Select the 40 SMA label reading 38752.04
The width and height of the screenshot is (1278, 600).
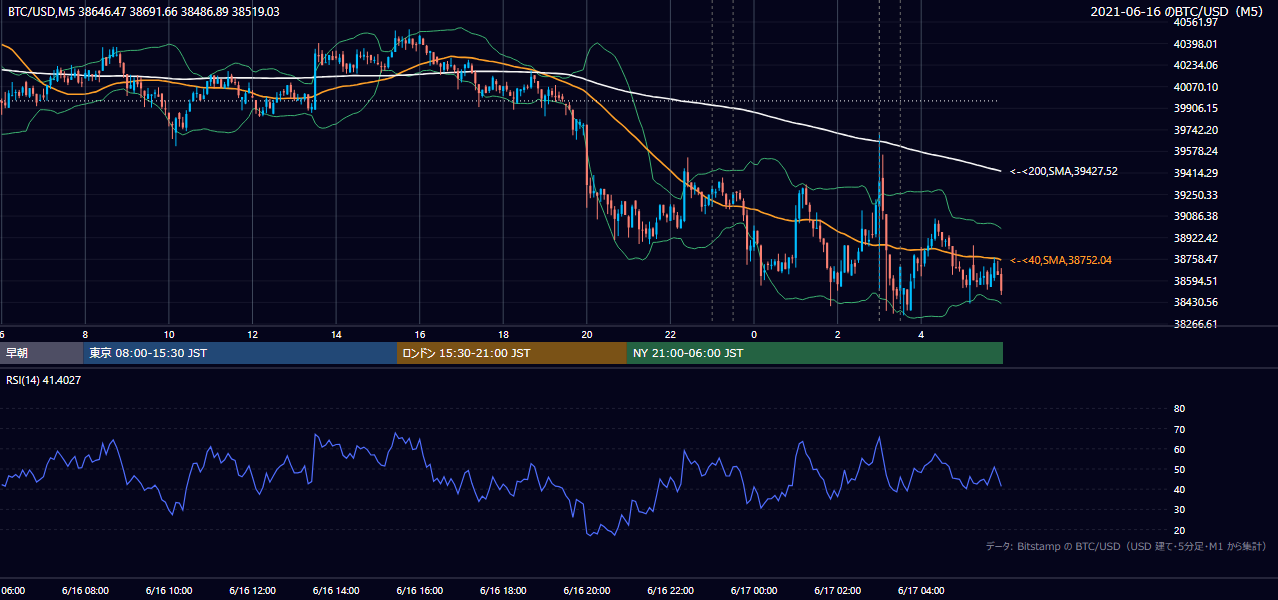[x=1061, y=260]
